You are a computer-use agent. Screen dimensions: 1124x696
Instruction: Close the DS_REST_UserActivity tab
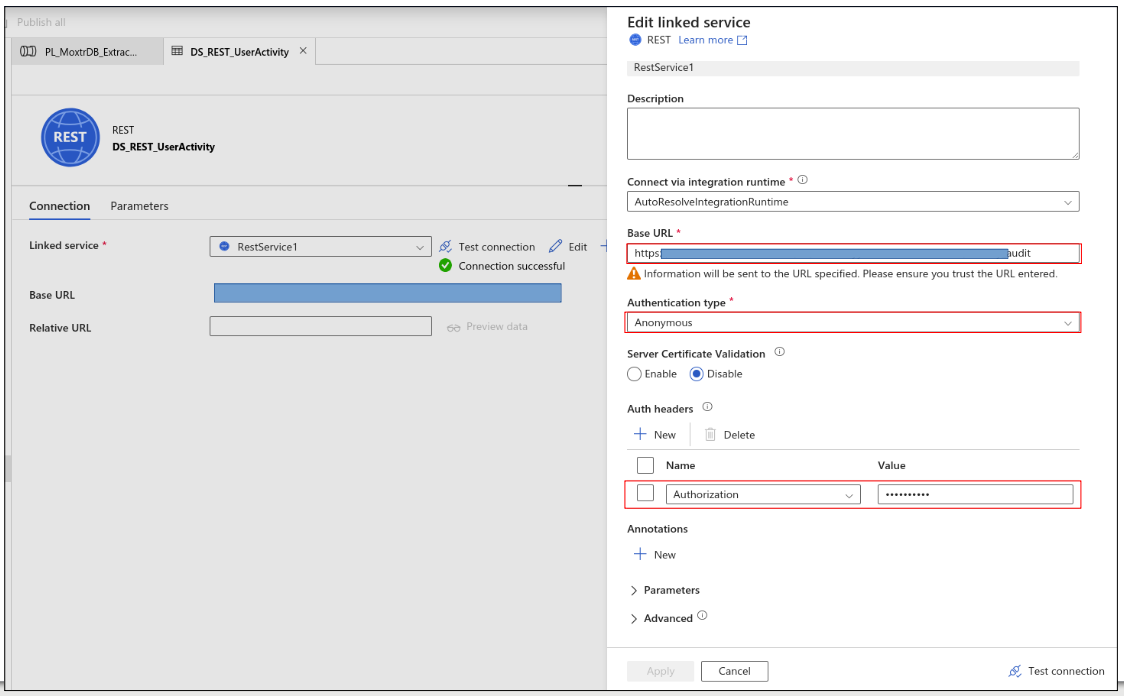pyautogui.click(x=303, y=51)
